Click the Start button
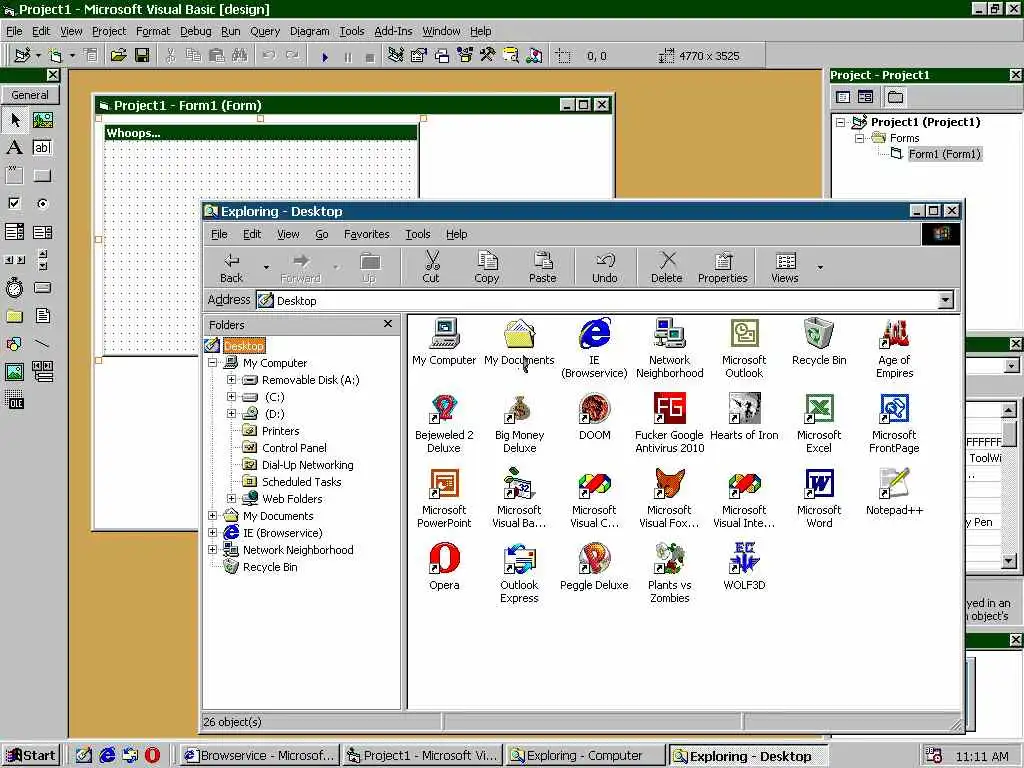This screenshot has height=768, width=1024. tap(31, 756)
